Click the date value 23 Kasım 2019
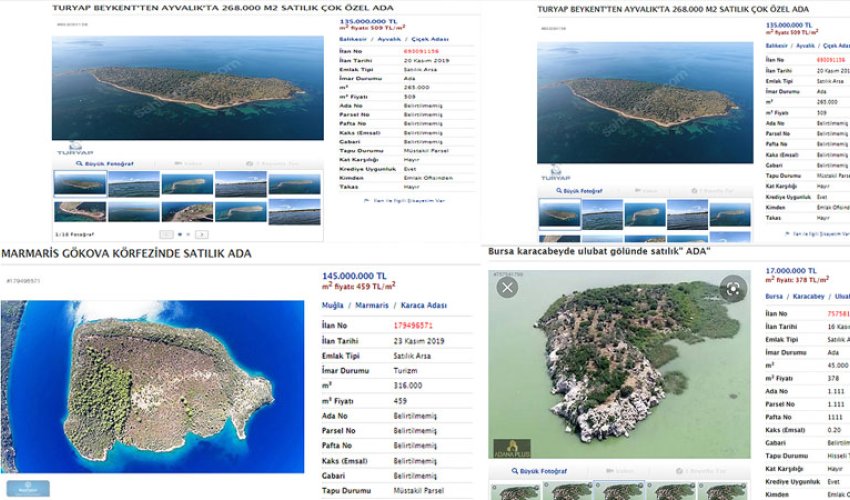Screen dimensions: 850x500 418,341
